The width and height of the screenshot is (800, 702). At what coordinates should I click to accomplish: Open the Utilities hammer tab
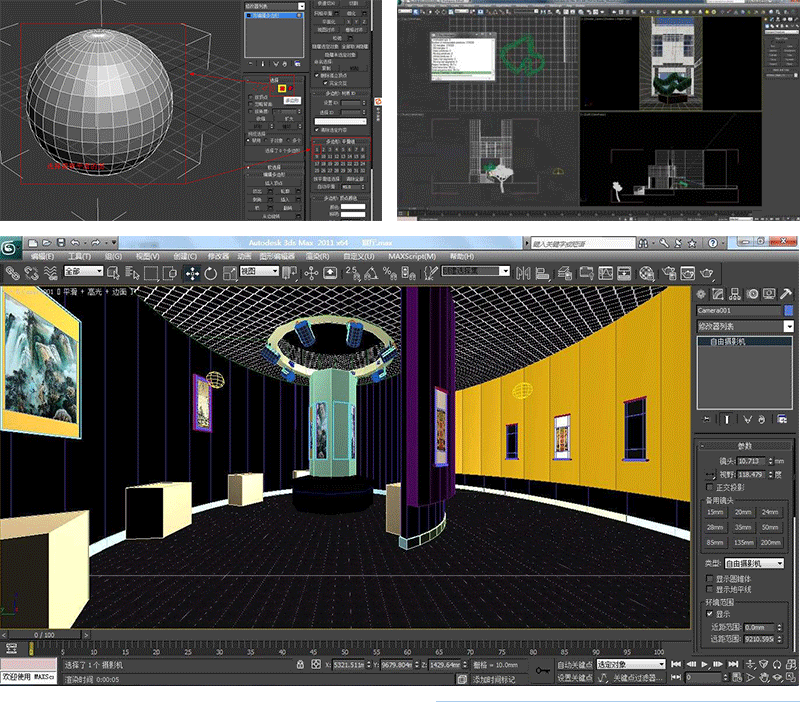[x=786, y=293]
